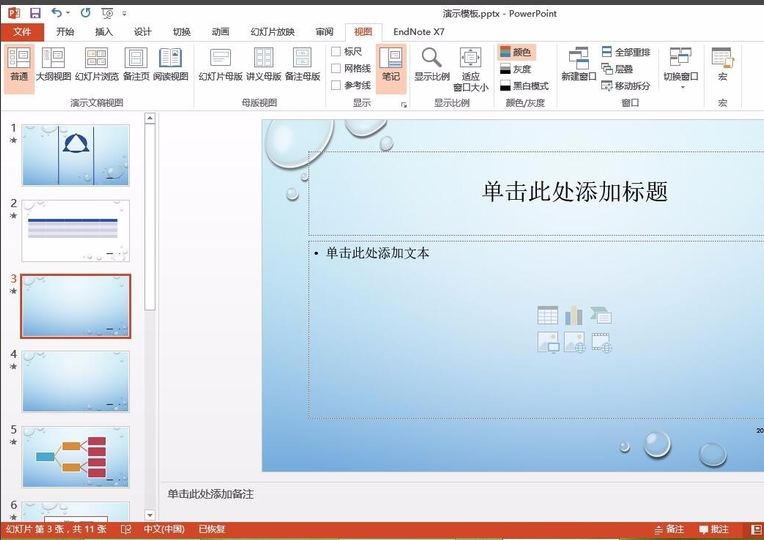Open a New Window (新建窗口)
This screenshot has height=540, width=764.
578,65
